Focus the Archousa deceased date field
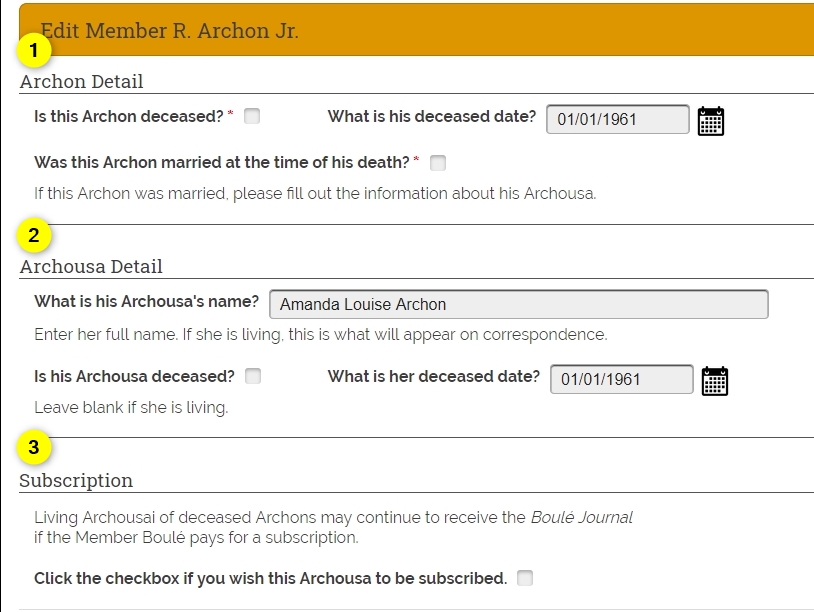This screenshot has height=612, width=814. [x=621, y=379]
